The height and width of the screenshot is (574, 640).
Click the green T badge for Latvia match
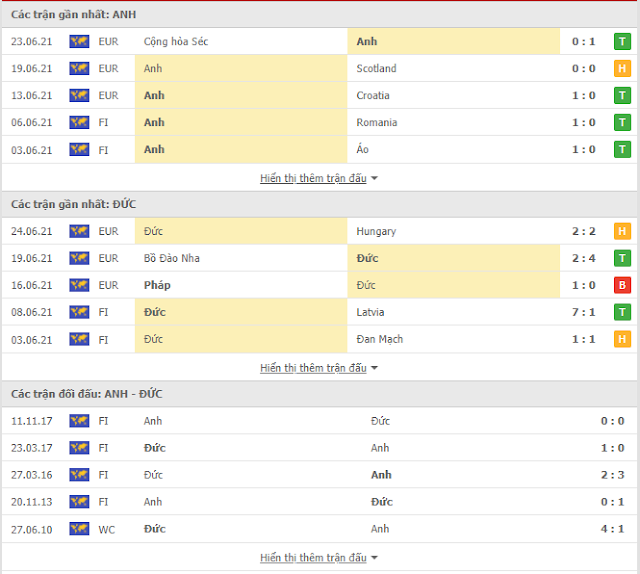(x=622, y=312)
